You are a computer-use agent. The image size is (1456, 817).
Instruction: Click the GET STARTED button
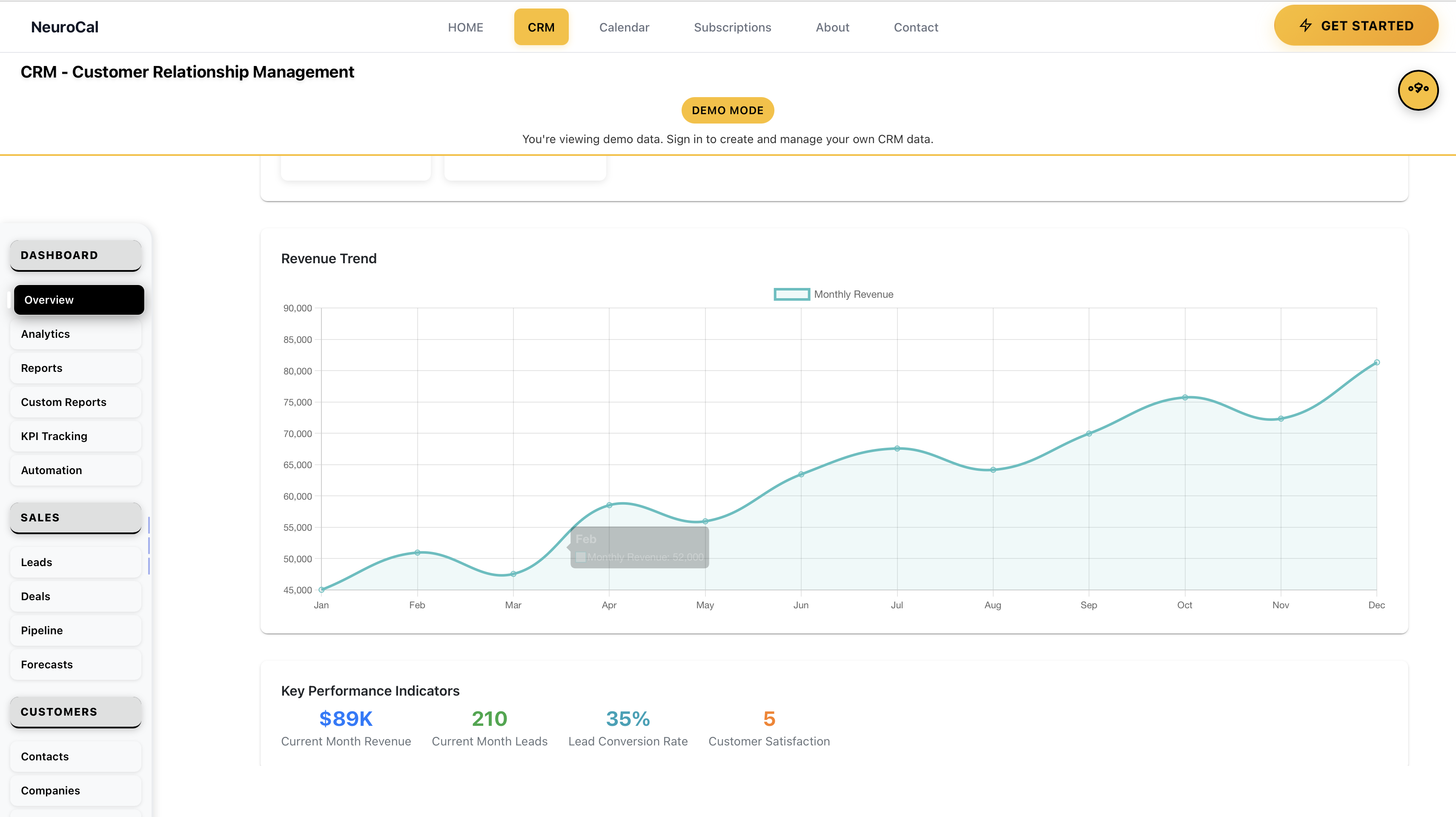(x=1356, y=26)
